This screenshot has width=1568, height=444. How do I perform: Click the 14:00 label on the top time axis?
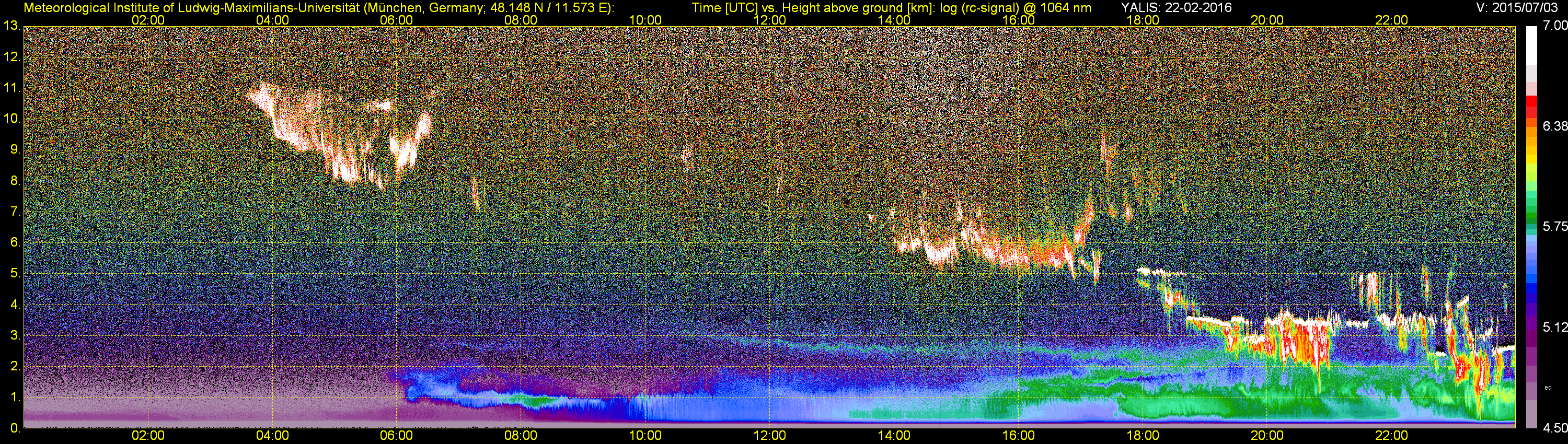pos(894,20)
